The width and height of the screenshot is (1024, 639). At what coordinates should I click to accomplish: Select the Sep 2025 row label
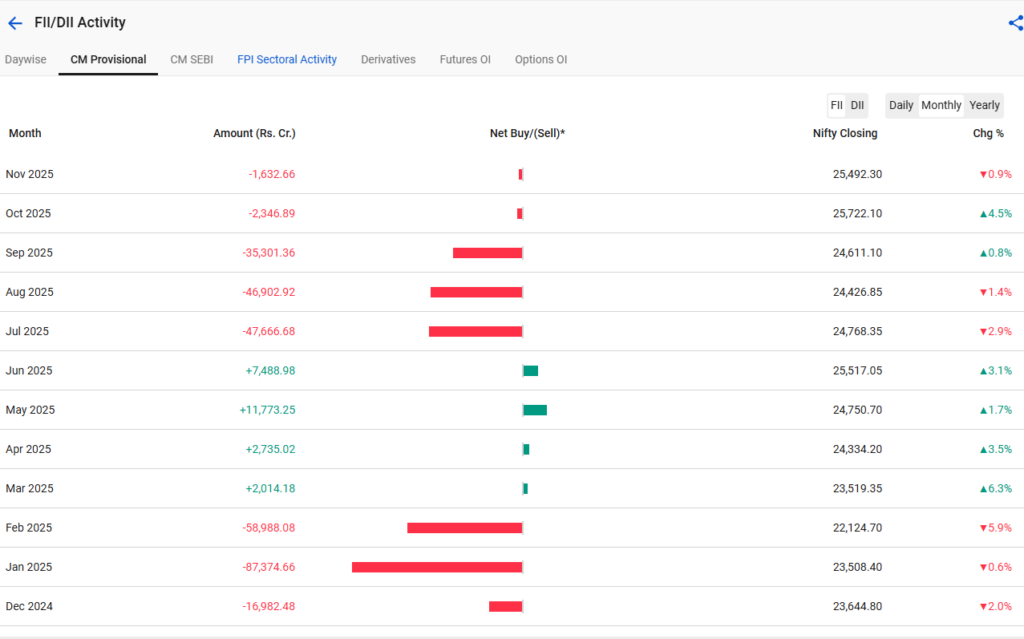point(29,253)
